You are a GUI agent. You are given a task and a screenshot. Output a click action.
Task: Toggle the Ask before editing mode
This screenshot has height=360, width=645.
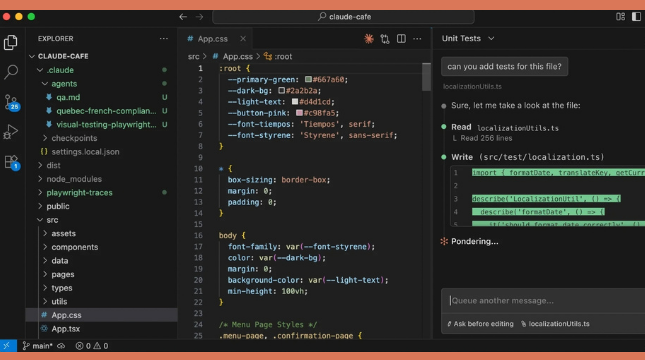[x=480, y=324]
